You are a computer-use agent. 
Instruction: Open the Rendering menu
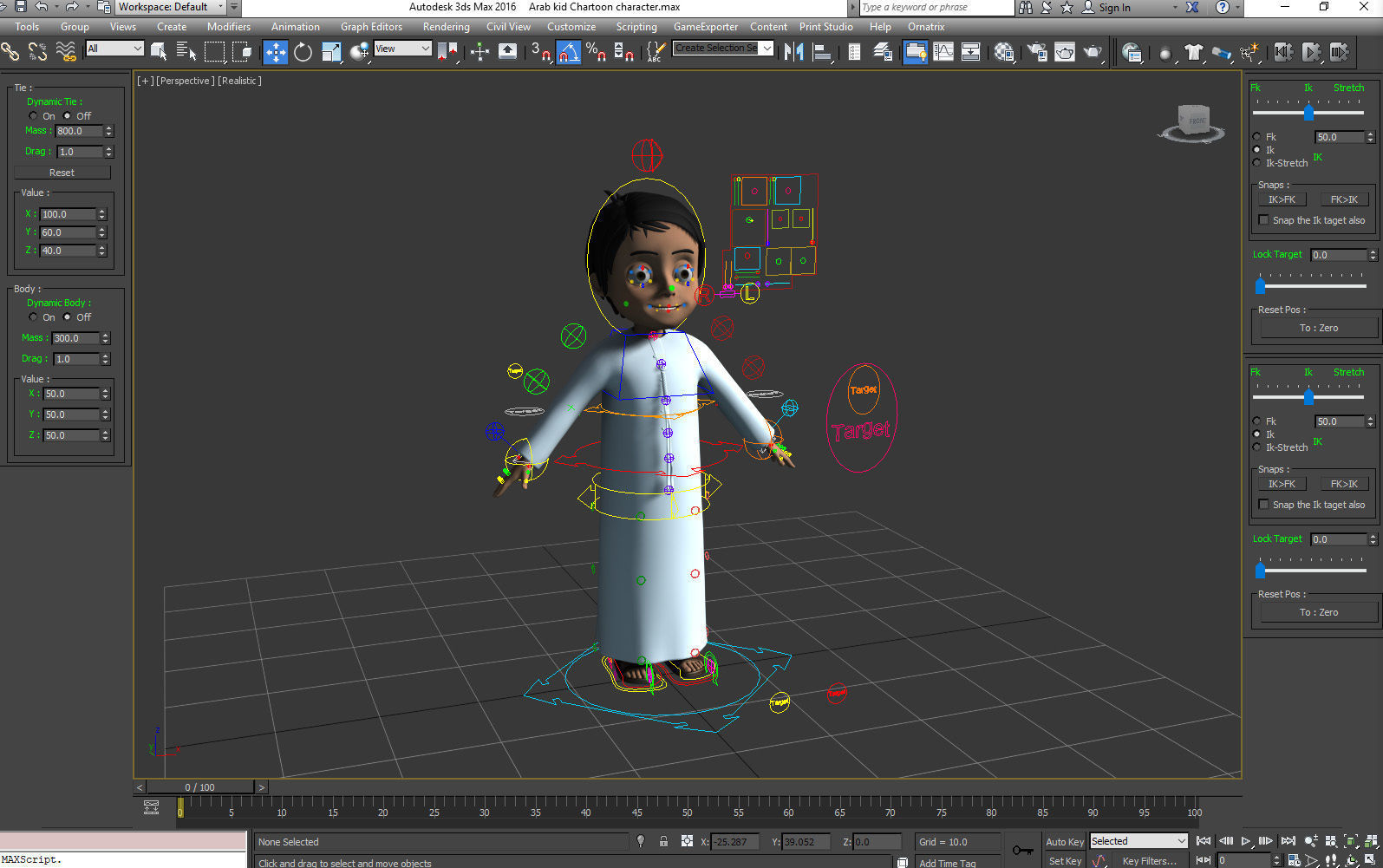[447, 27]
